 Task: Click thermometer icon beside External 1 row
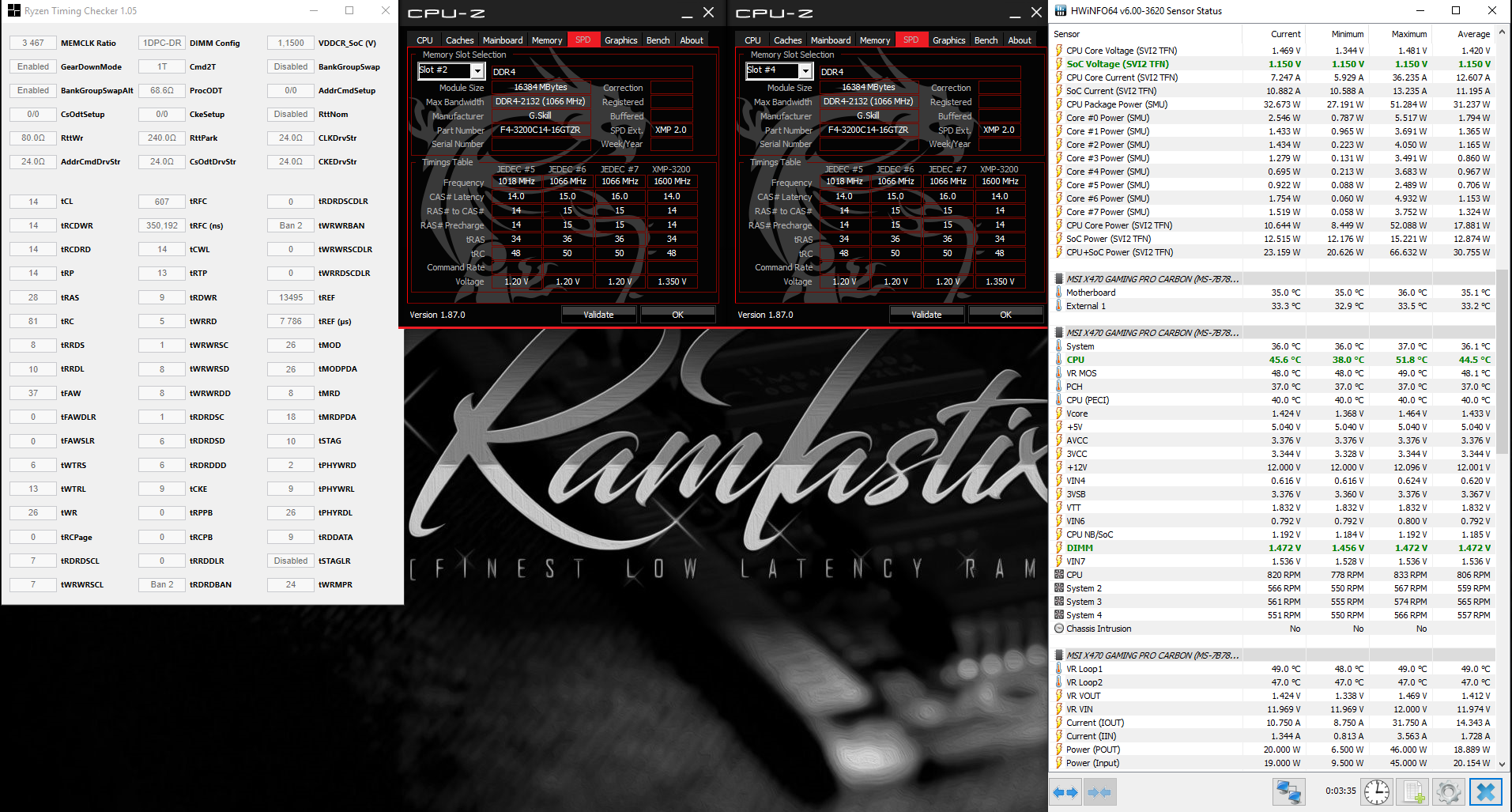(1059, 306)
